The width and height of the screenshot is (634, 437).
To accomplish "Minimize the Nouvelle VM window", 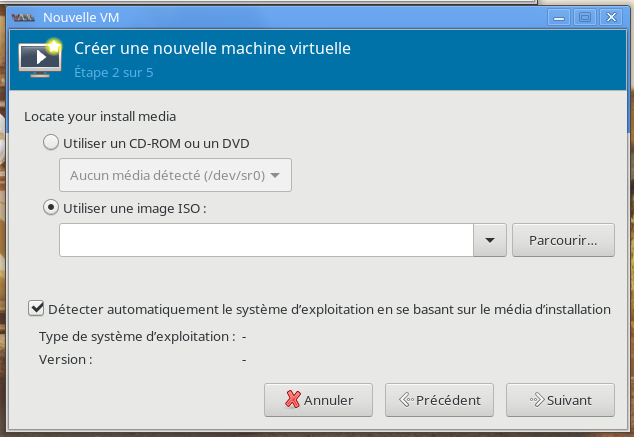I will pyautogui.click(x=559, y=17).
